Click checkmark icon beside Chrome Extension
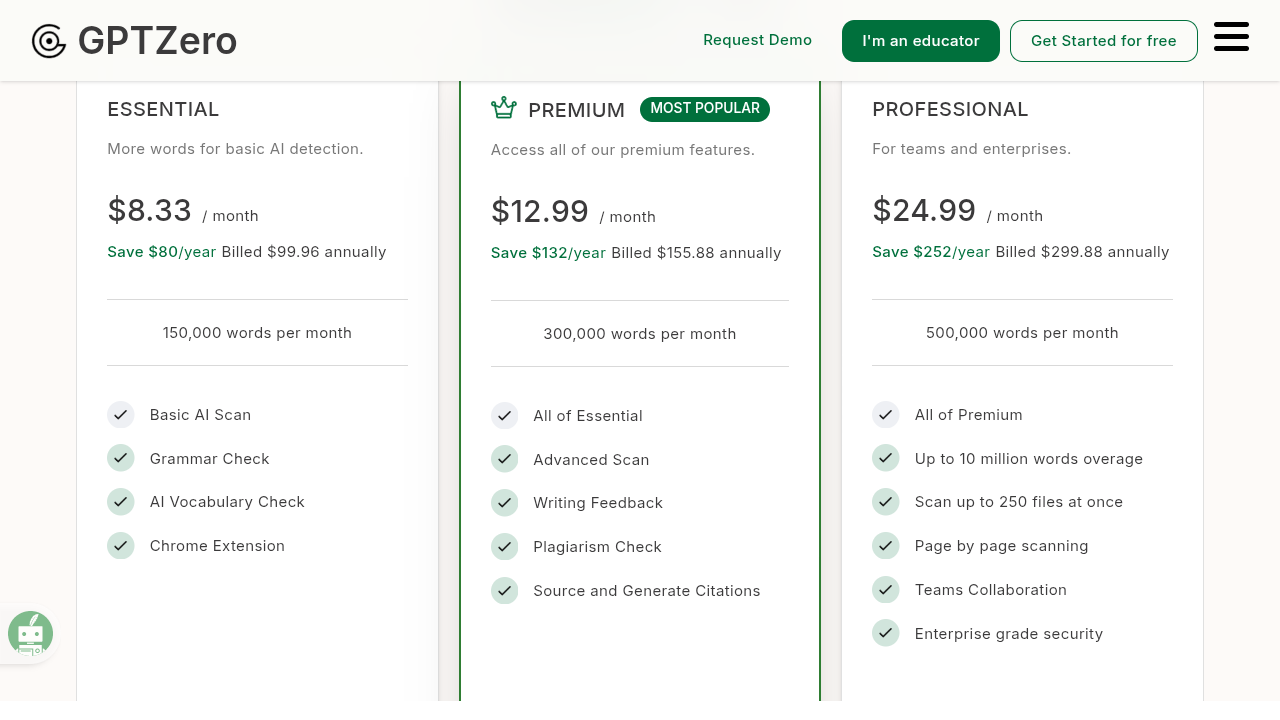The height and width of the screenshot is (720, 1280). [x=121, y=545]
